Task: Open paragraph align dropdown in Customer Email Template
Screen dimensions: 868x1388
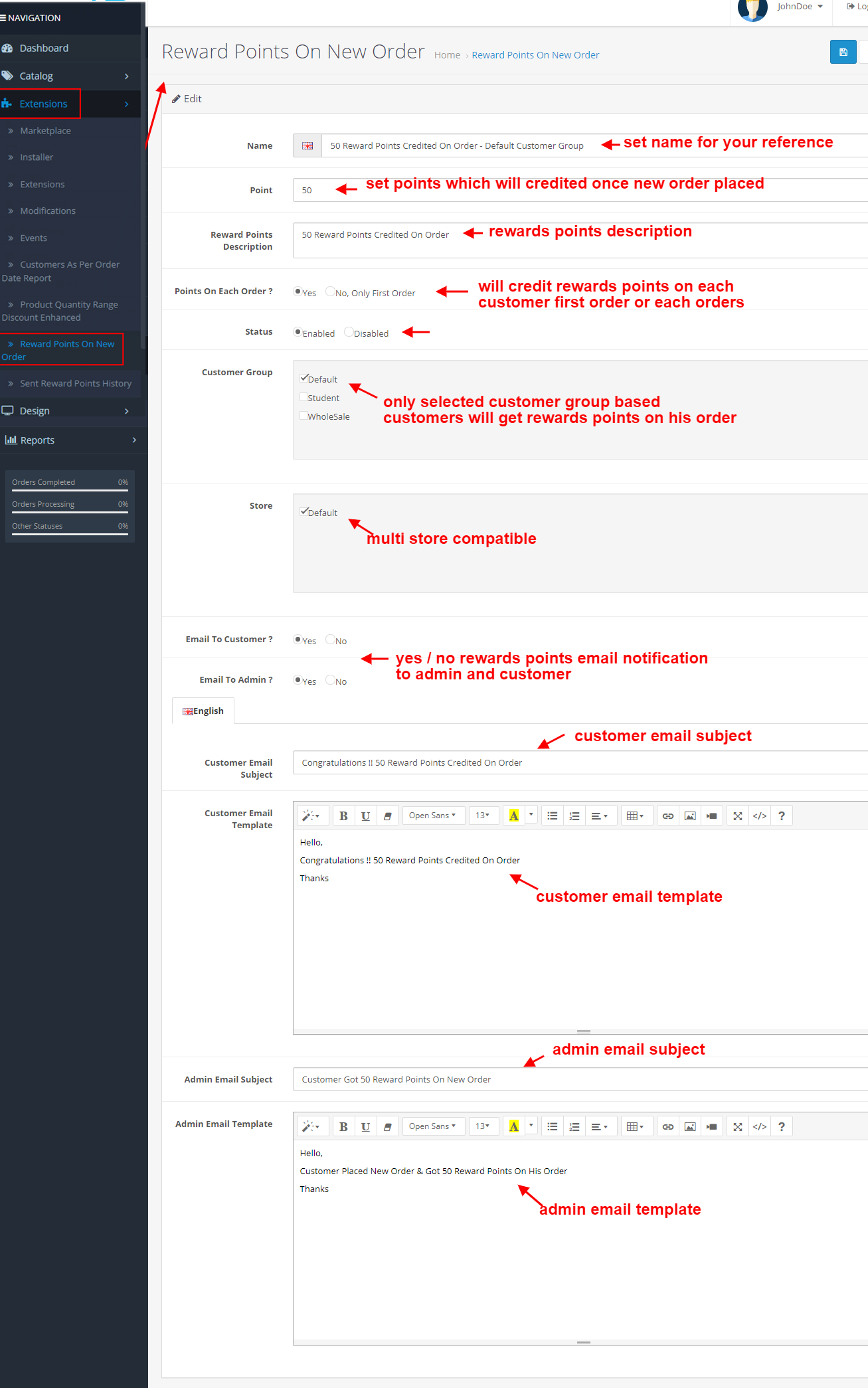Action: [x=600, y=816]
